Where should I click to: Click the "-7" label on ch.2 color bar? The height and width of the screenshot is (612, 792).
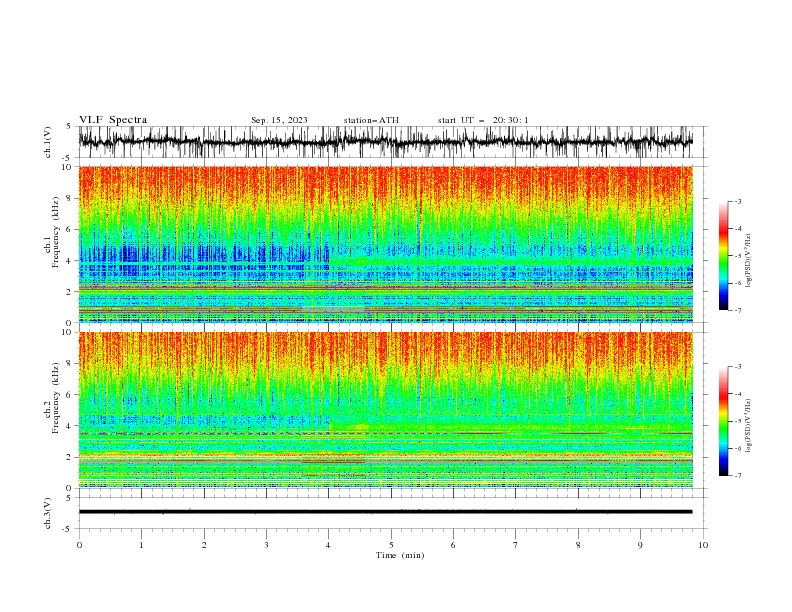pyautogui.click(x=737, y=476)
